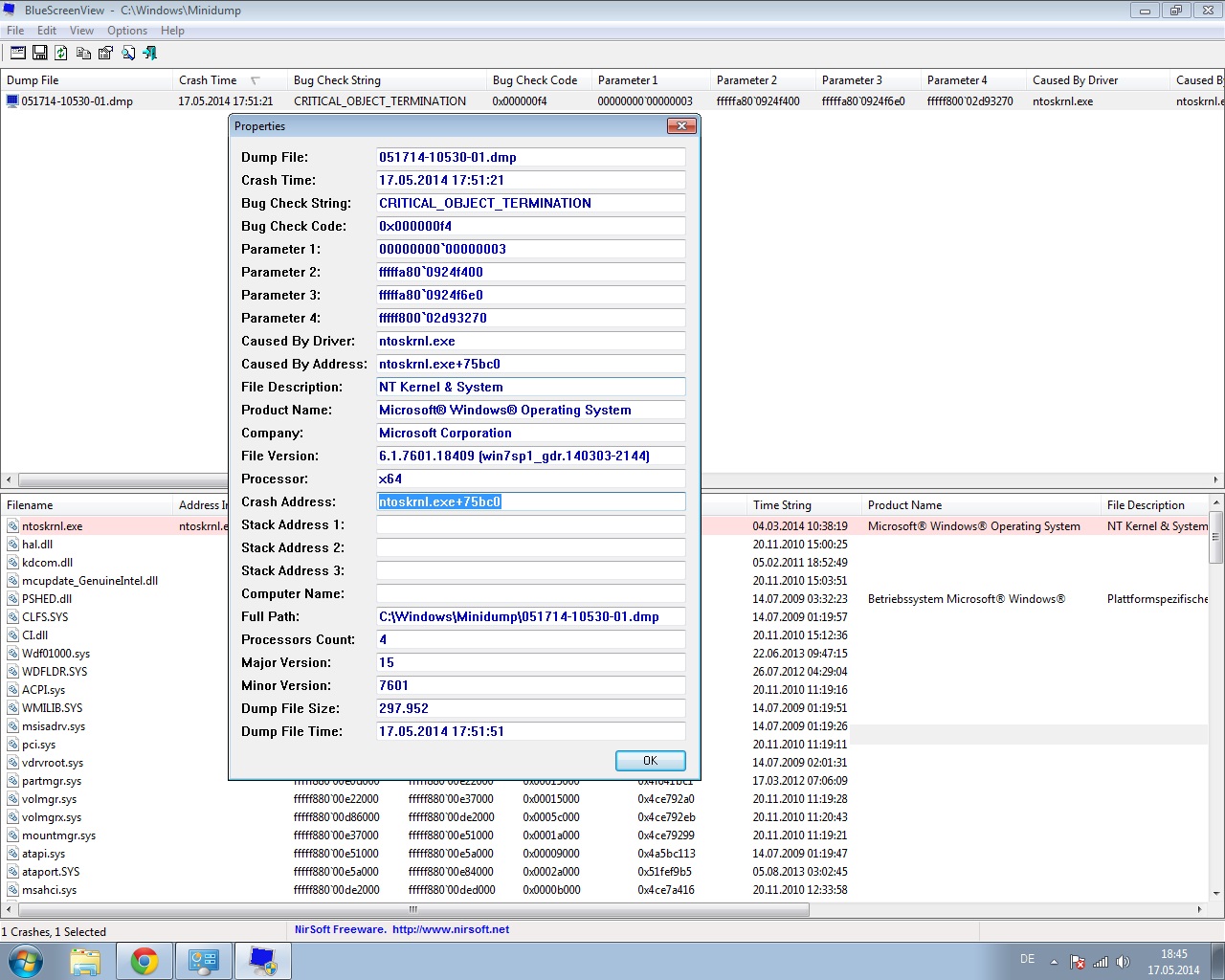The image size is (1225, 980).
Task: Click the File Version field value
Action: pyautogui.click(x=531, y=456)
